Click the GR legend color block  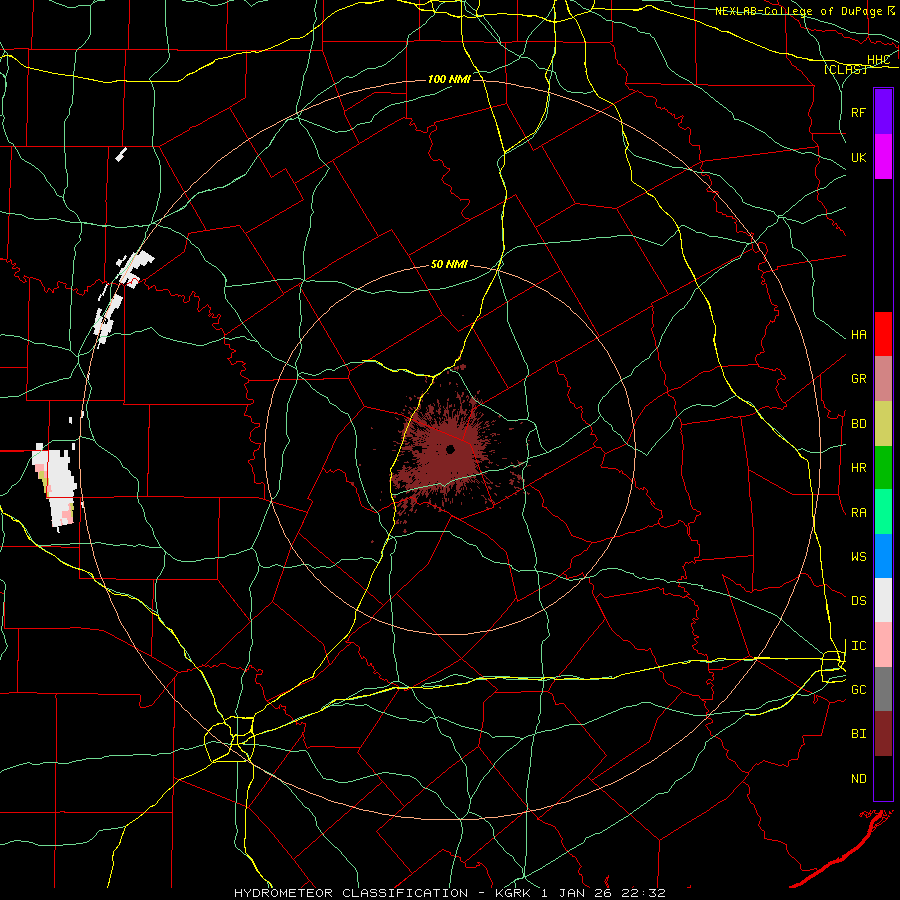pos(883,379)
